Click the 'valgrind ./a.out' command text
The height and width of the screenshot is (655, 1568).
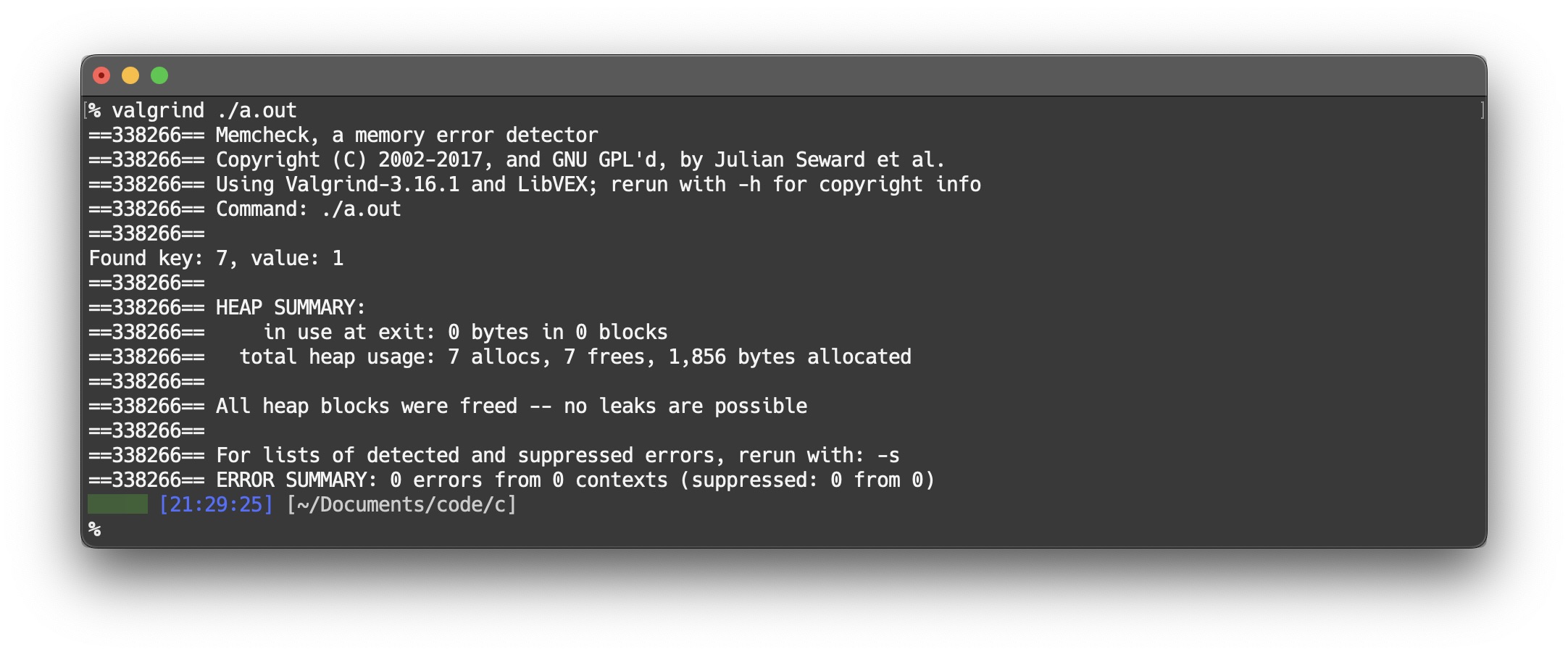[x=204, y=110]
